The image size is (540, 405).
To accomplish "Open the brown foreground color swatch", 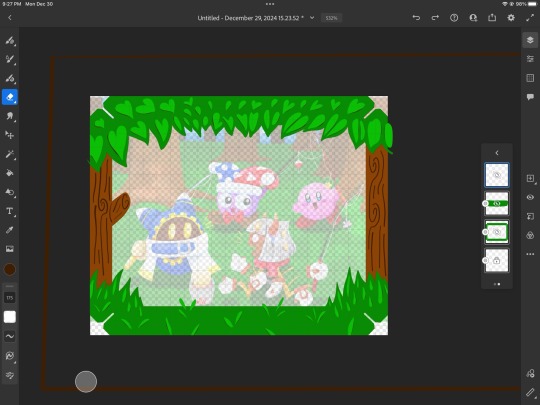I will pos(10,269).
